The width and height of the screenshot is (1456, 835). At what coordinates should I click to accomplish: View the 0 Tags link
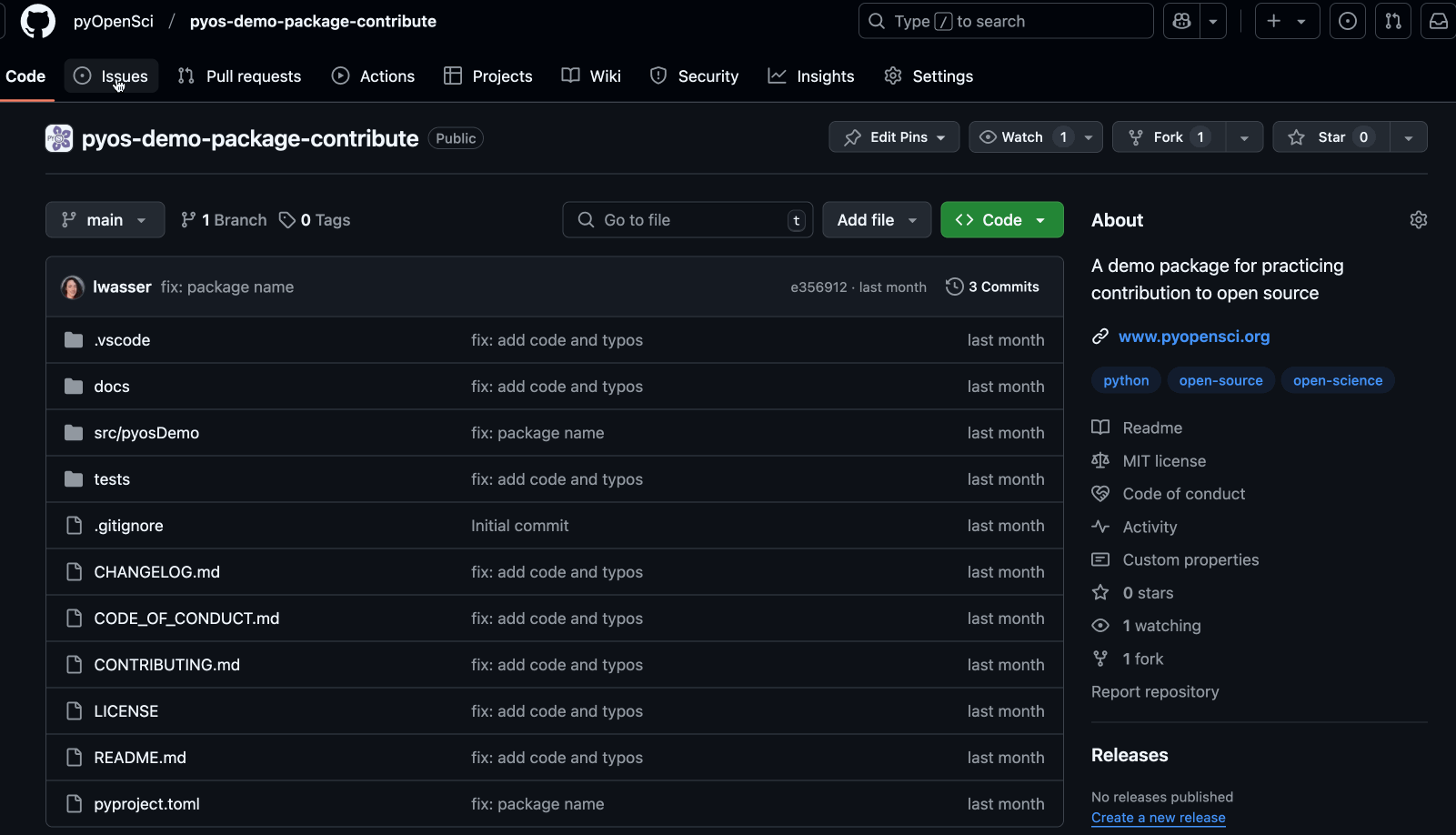[315, 220]
